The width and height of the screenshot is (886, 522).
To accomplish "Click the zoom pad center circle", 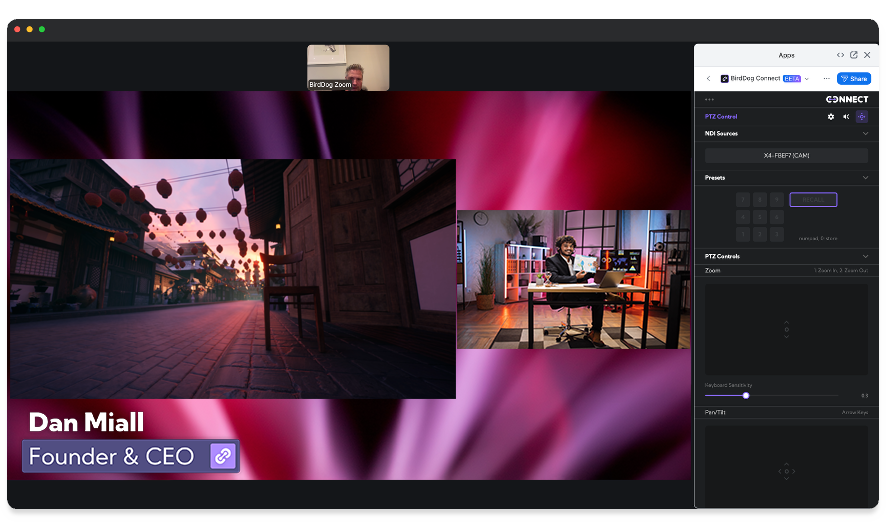I will [786, 329].
